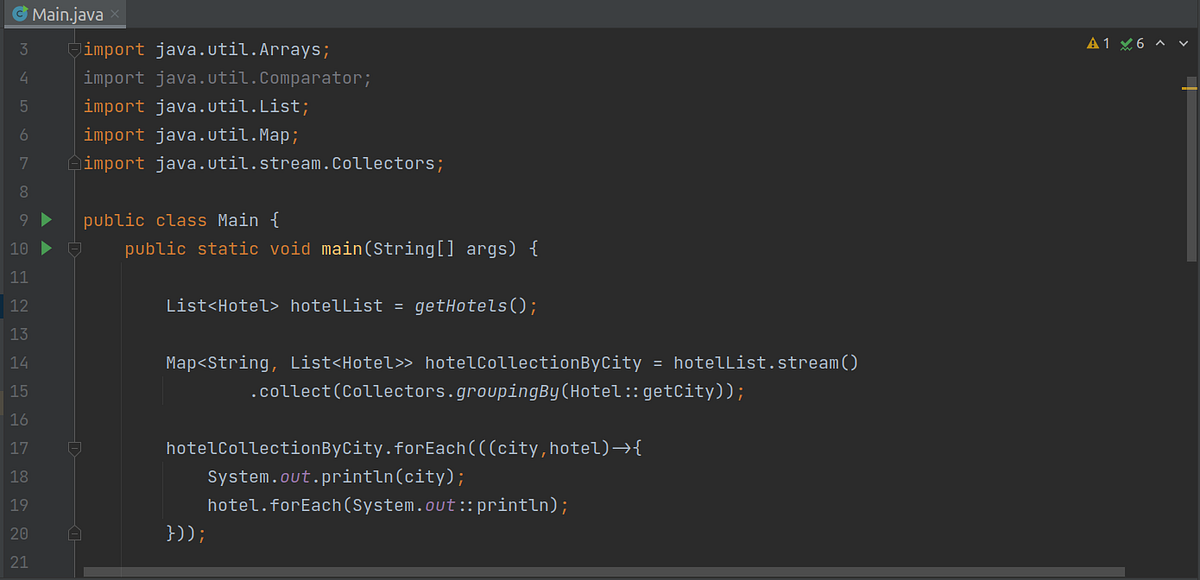Screen dimensions: 1200x580
Task: Click the green typo indicator showing 6
Action: (x=1127, y=43)
